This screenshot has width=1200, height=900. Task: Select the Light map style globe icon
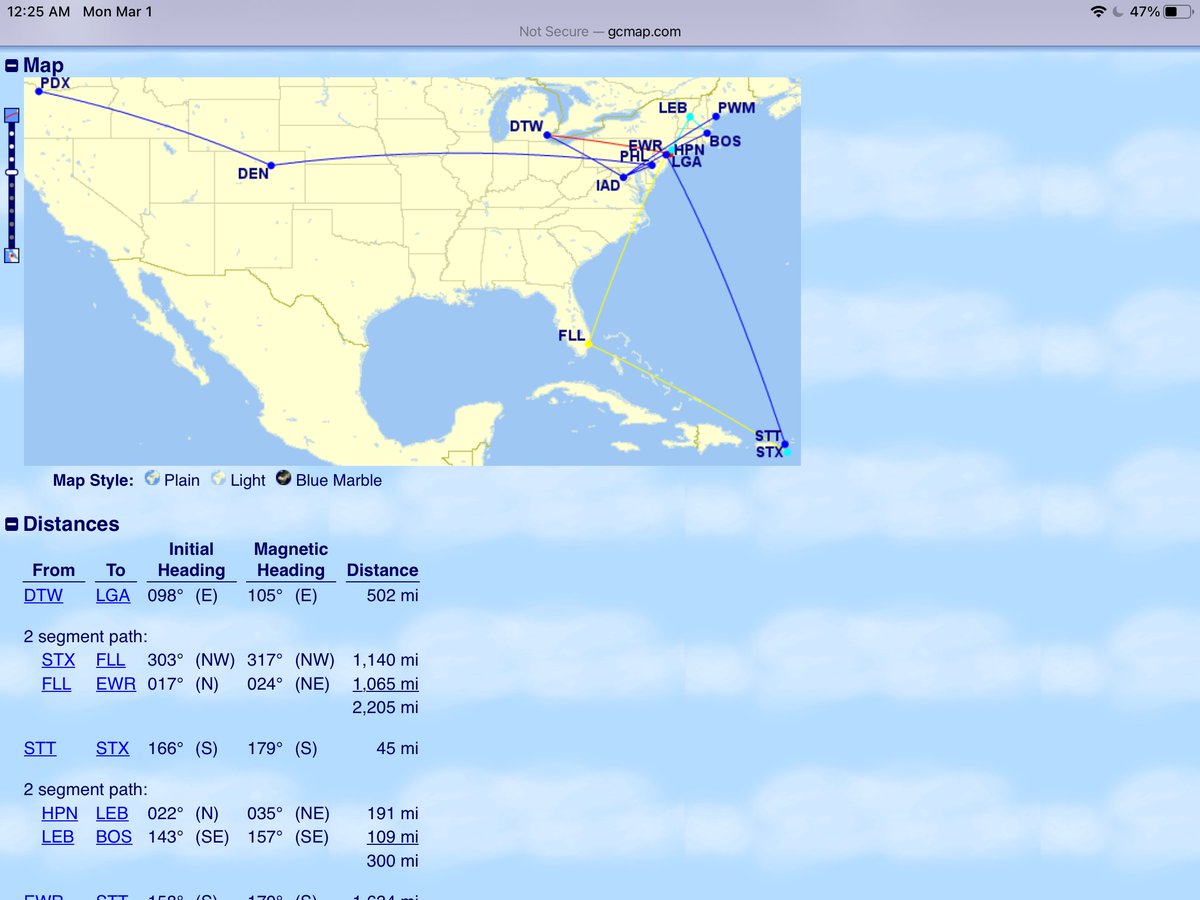218,480
